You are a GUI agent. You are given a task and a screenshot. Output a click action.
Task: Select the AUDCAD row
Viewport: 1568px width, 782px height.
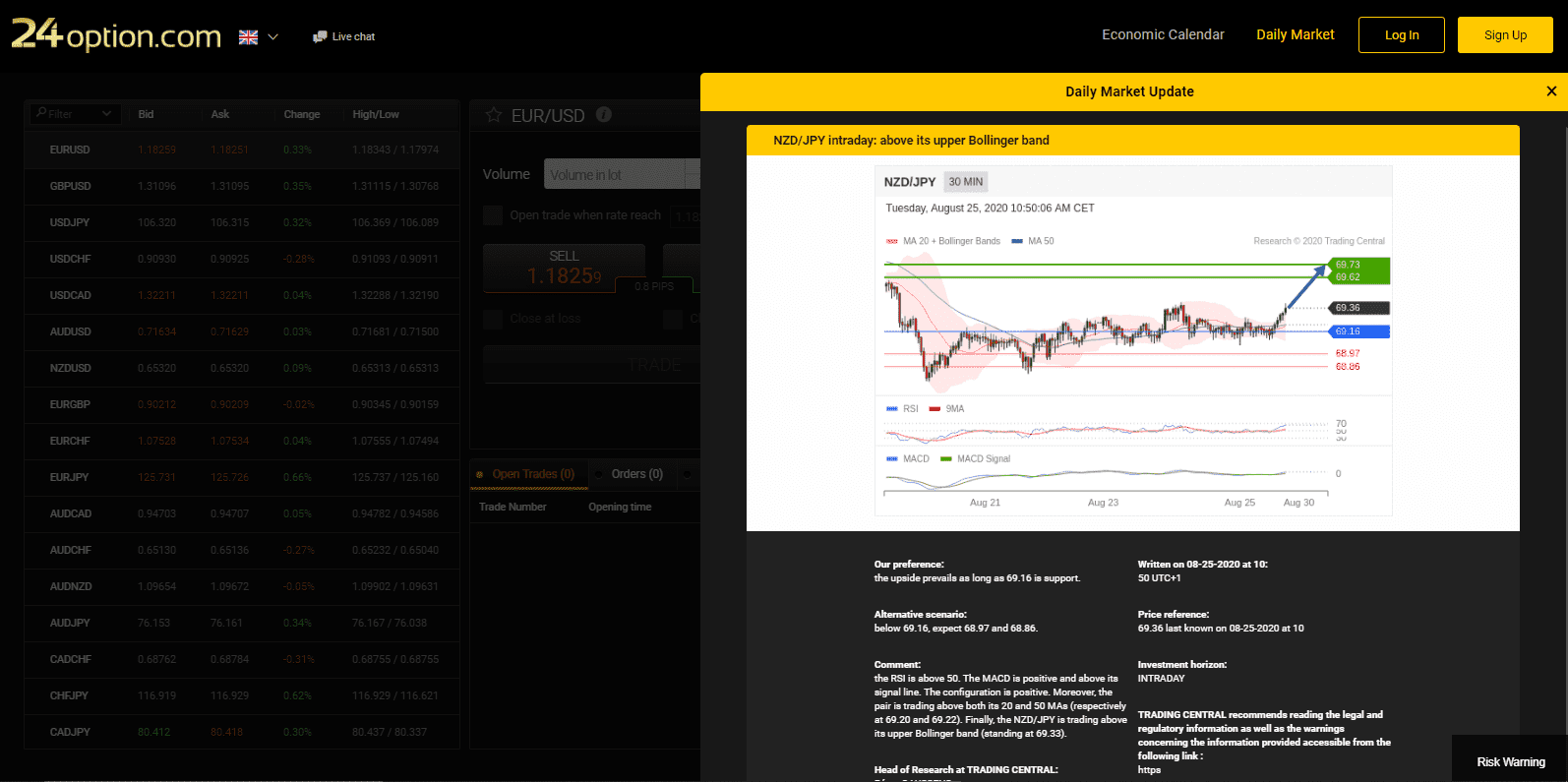point(242,513)
